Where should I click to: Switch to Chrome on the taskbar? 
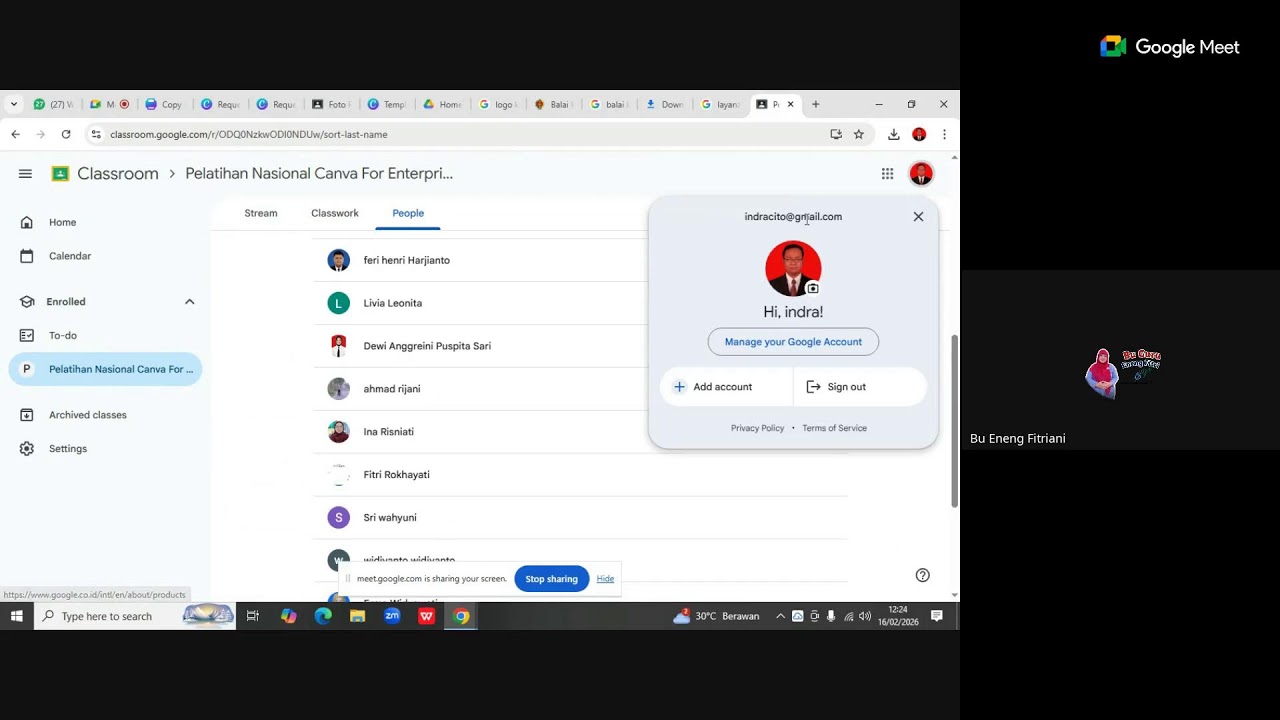point(461,616)
